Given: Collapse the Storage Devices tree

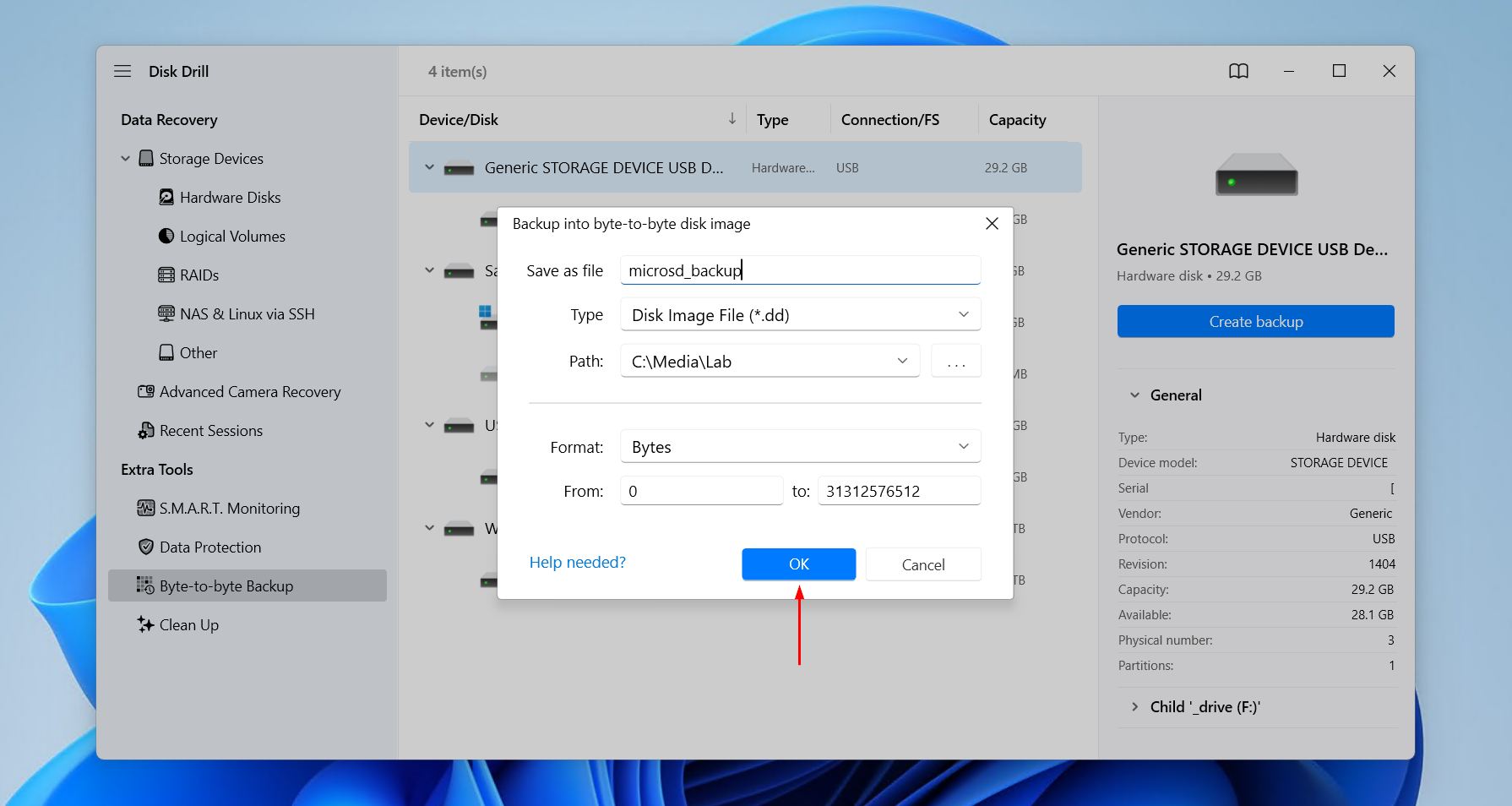Looking at the screenshot, I should click(x=126, y=159).
